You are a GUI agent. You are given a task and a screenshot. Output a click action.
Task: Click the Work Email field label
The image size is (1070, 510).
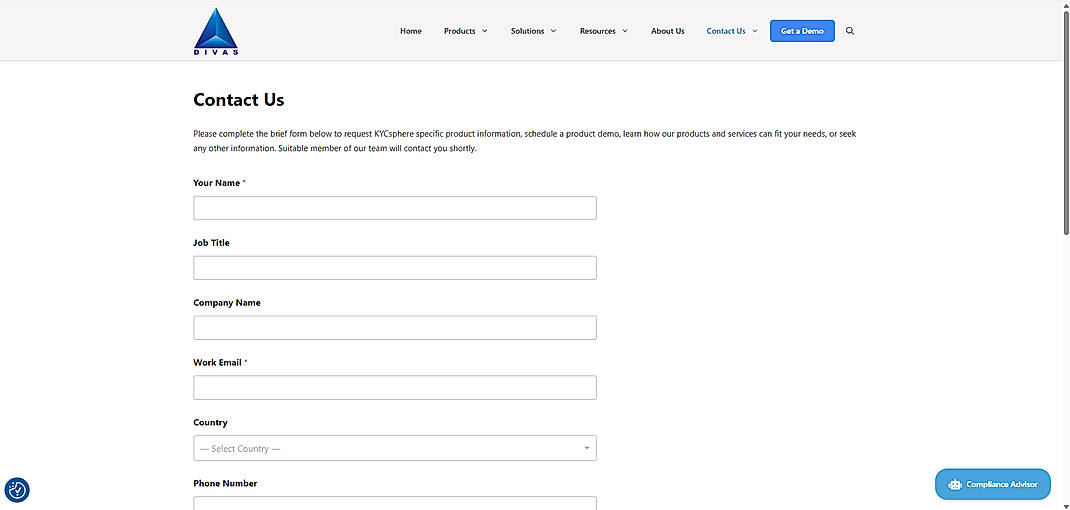point(218,363)
